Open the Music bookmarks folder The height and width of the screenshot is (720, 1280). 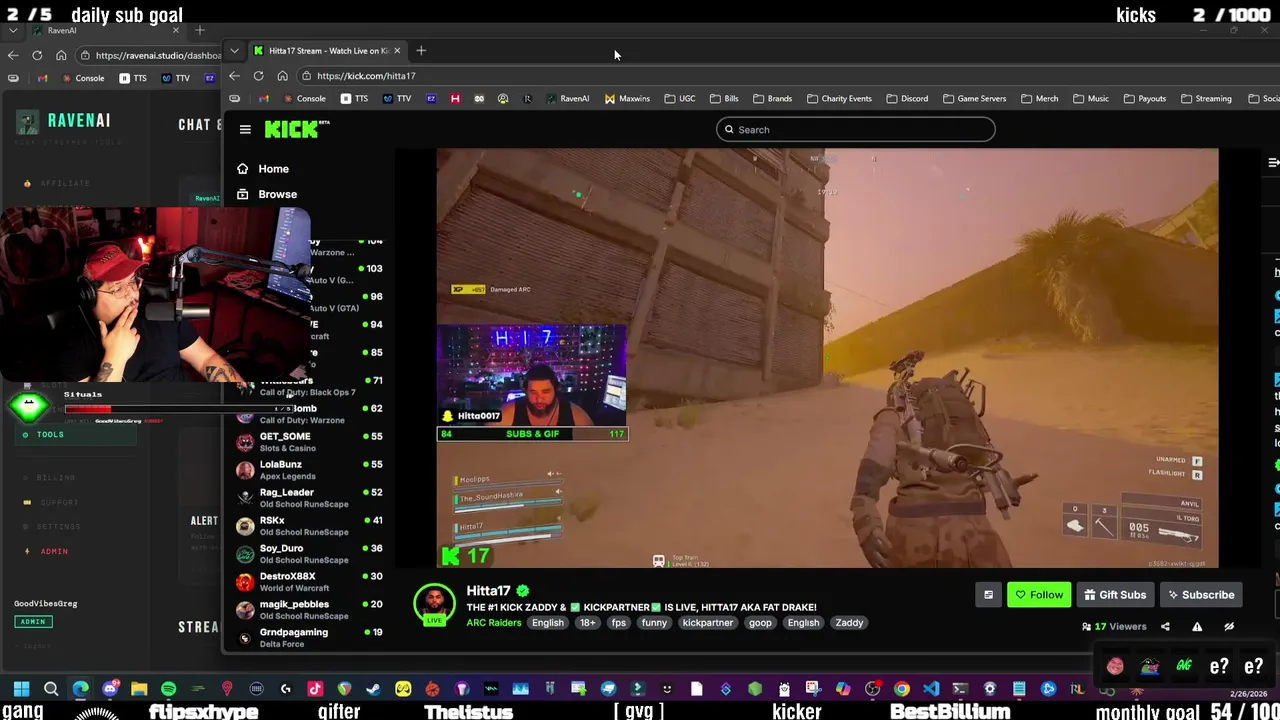[x=1091, y=98]
